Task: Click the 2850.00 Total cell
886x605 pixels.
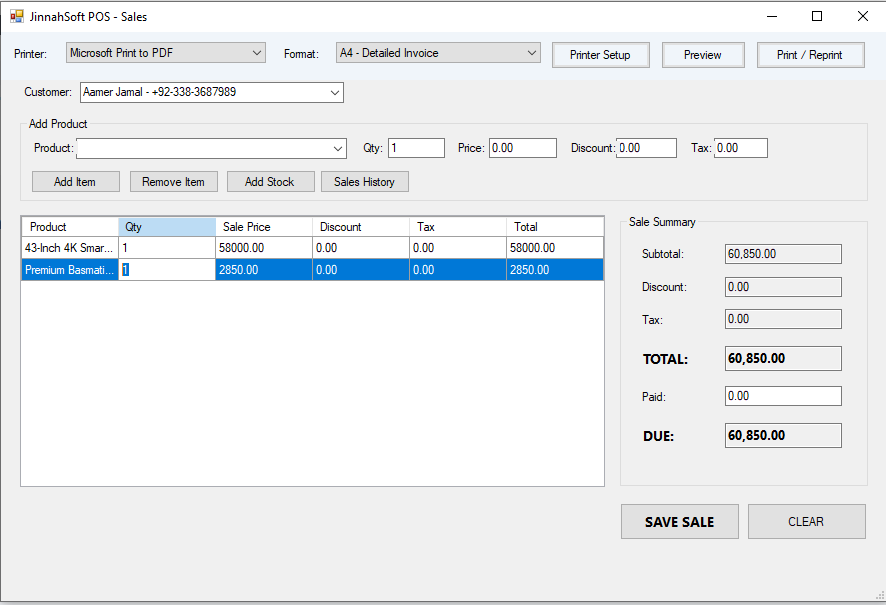Action: pyautogui.click(x=555, y=270)
